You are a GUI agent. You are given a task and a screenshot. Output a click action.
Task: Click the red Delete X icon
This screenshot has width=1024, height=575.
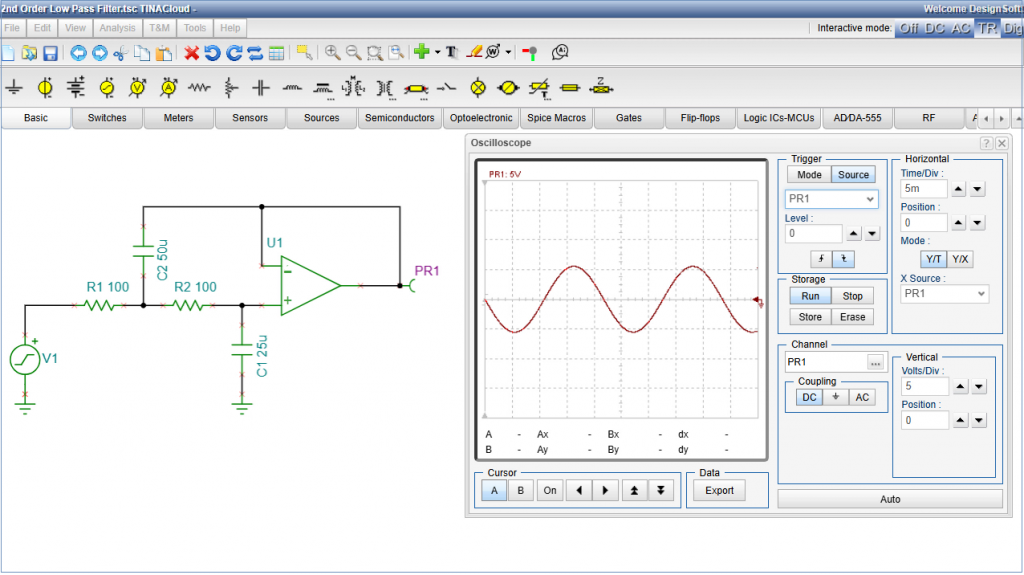pyautogui.click(x=191, y=53)
